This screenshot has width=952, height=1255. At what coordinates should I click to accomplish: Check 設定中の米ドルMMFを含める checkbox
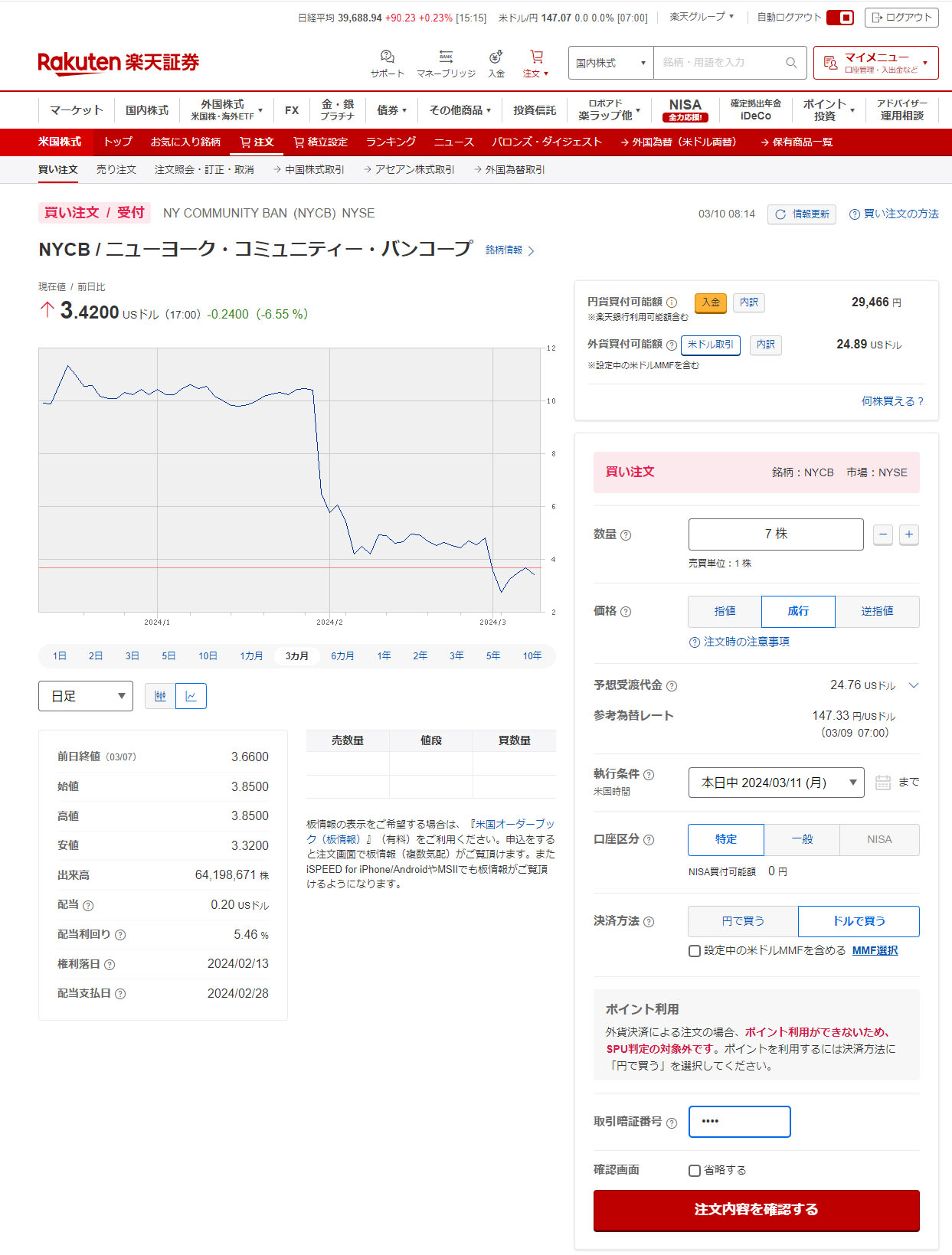(x=695, y=951)
